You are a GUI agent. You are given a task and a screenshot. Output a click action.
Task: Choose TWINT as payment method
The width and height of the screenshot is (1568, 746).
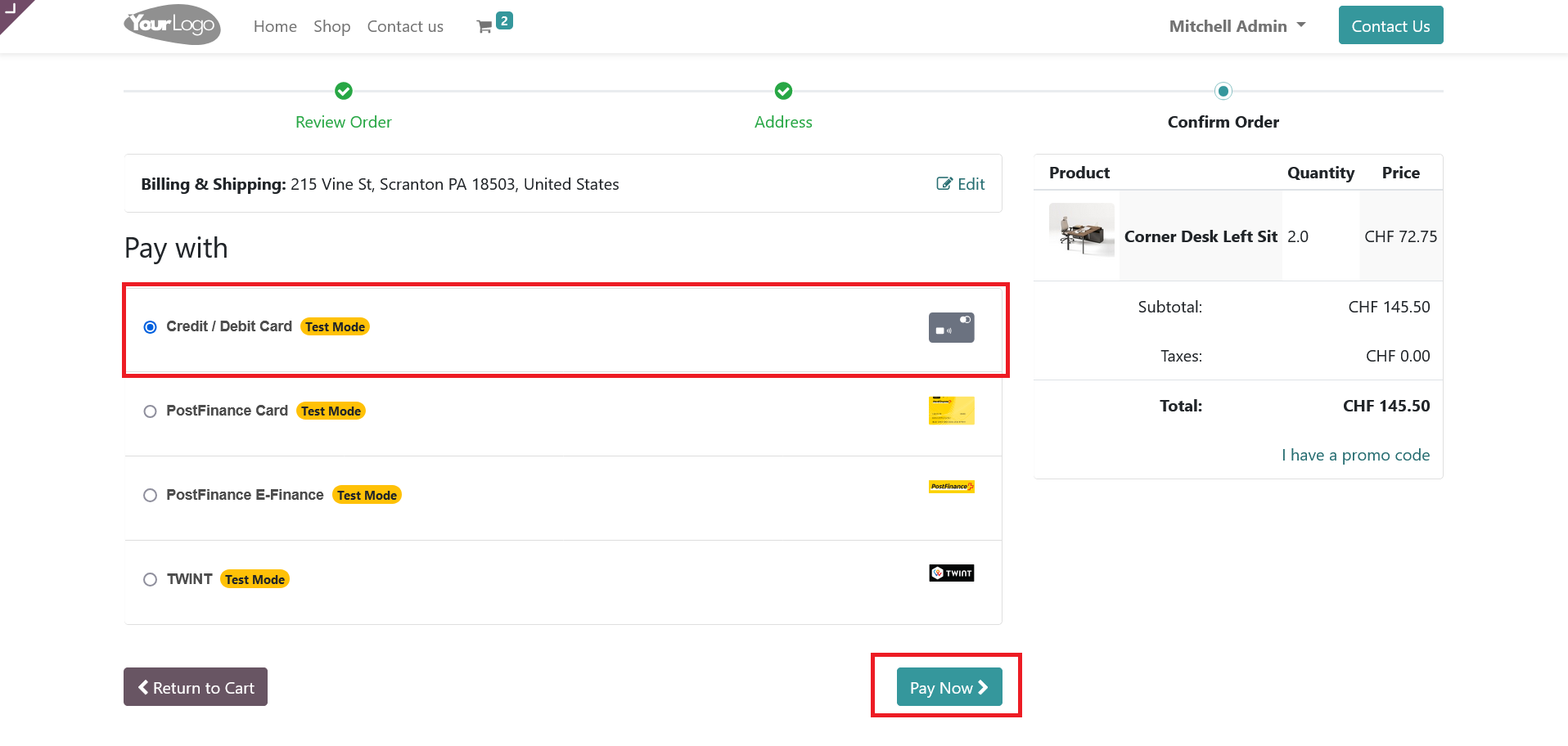[151, 580]
